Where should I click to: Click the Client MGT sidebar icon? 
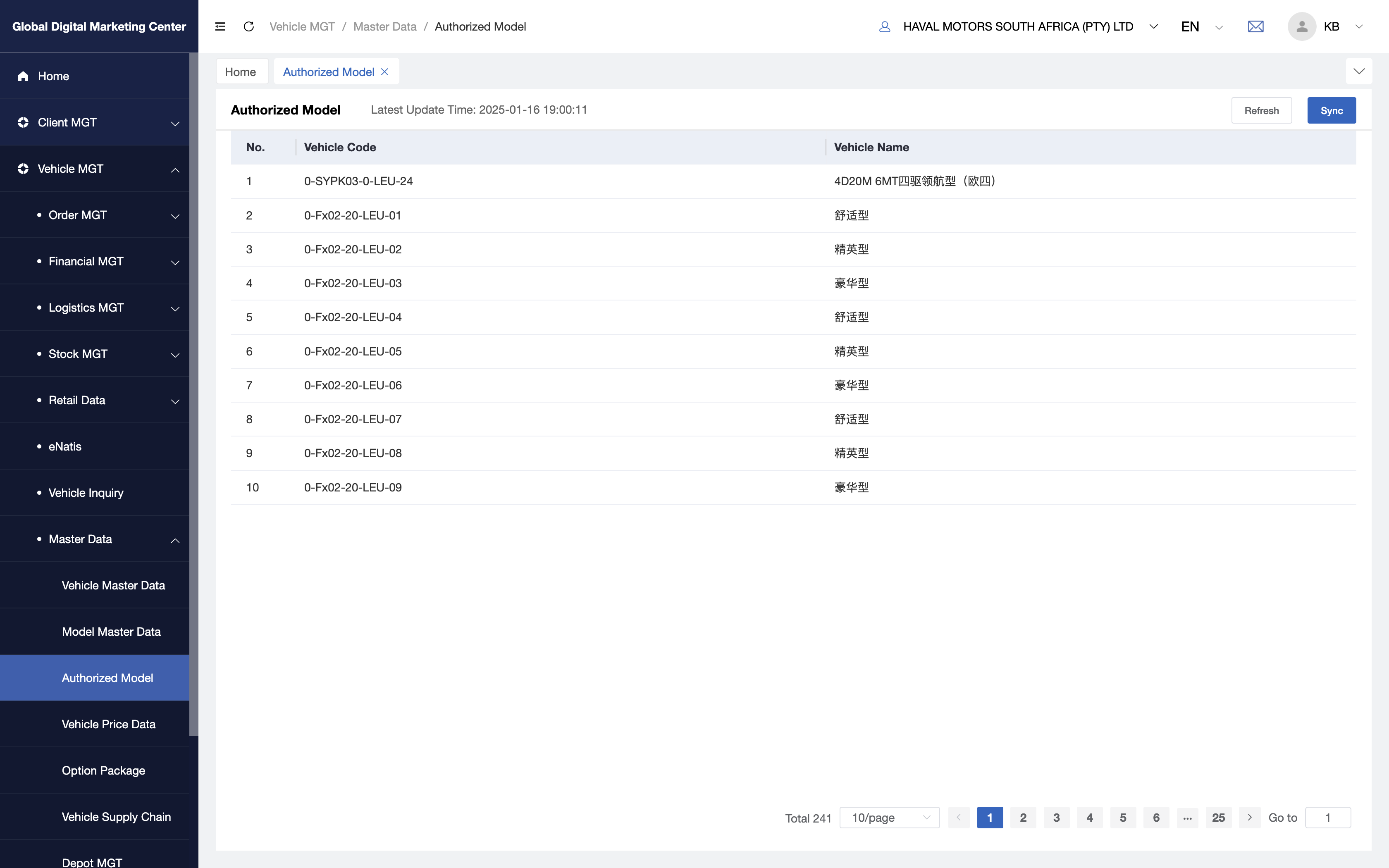[x=23, y=122]
